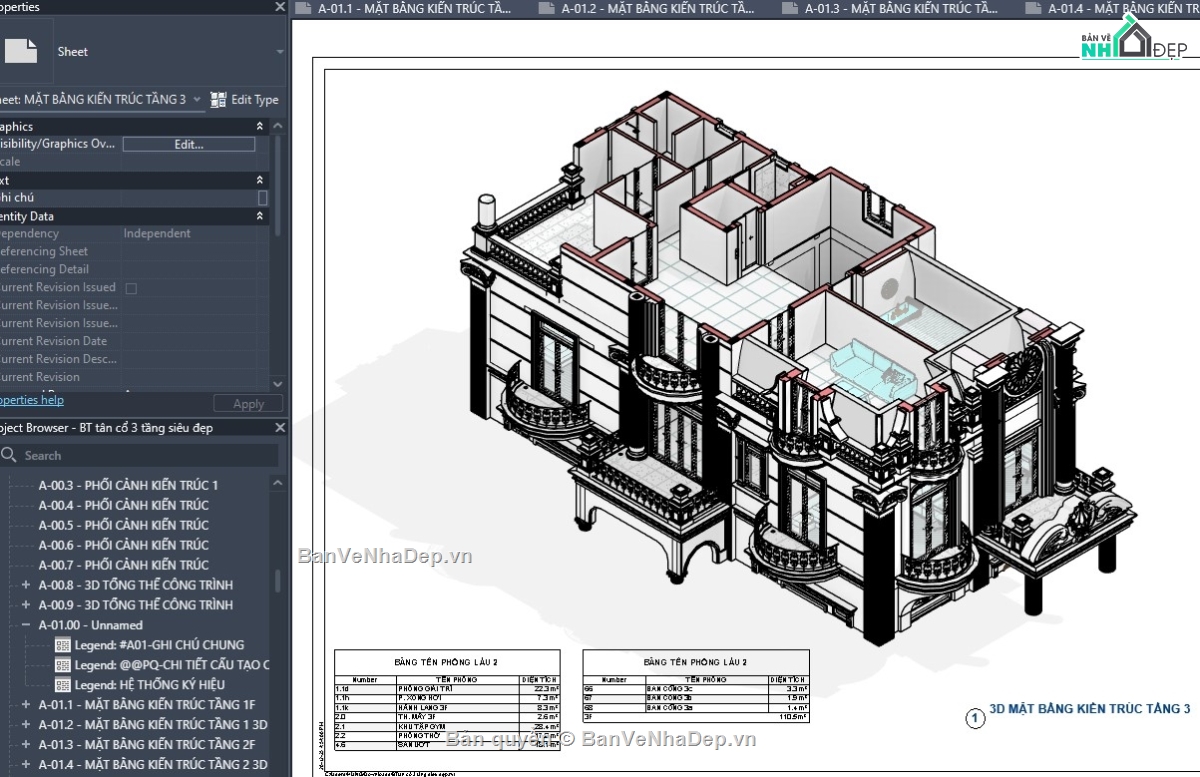The width and height of the screenshot is (1200, 777).
Task: Click the Current Revision Date property row
Action: point(135,342)
